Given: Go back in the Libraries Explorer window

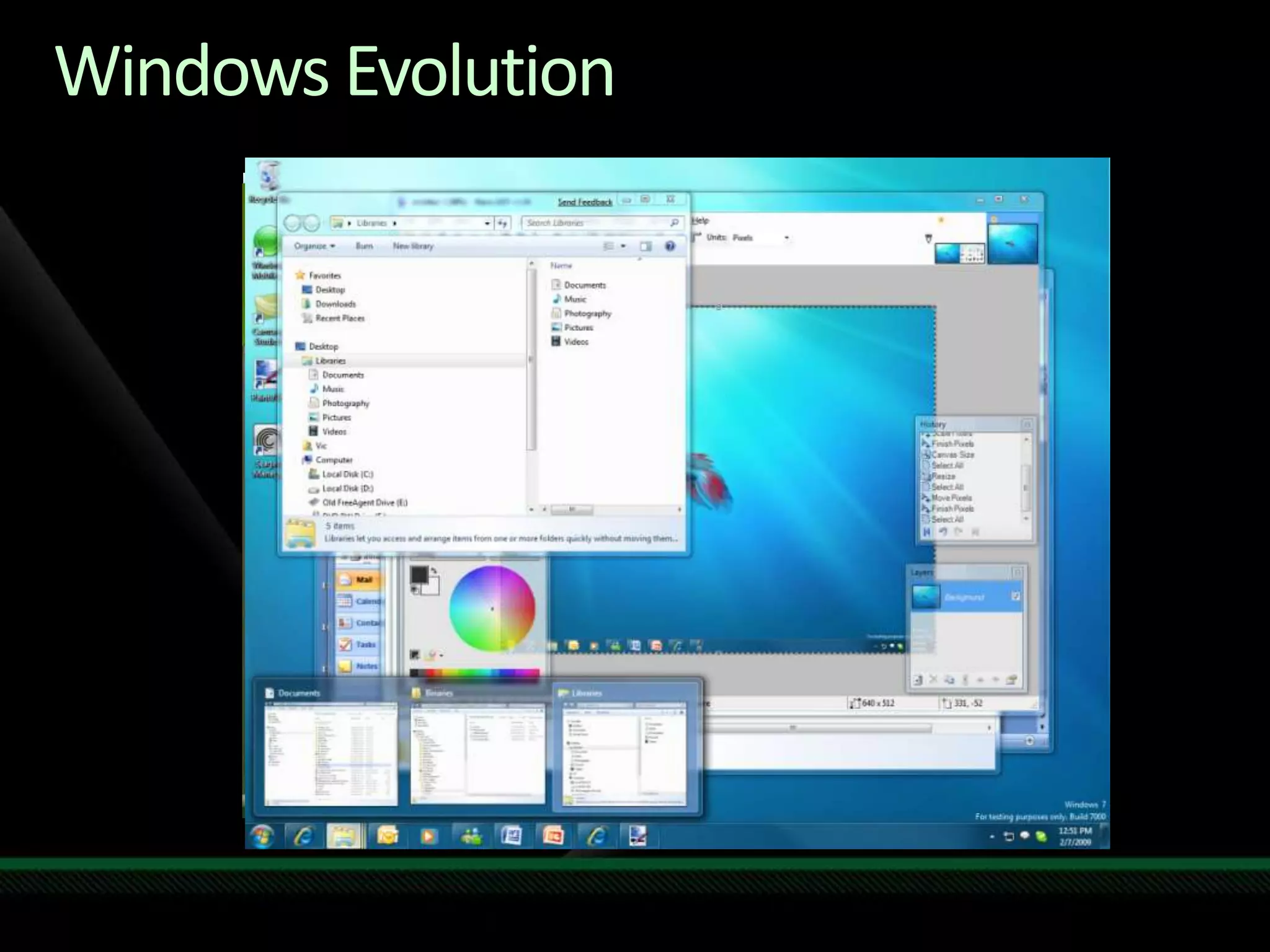Looking at the screenshot, I should tap(293, 223).
